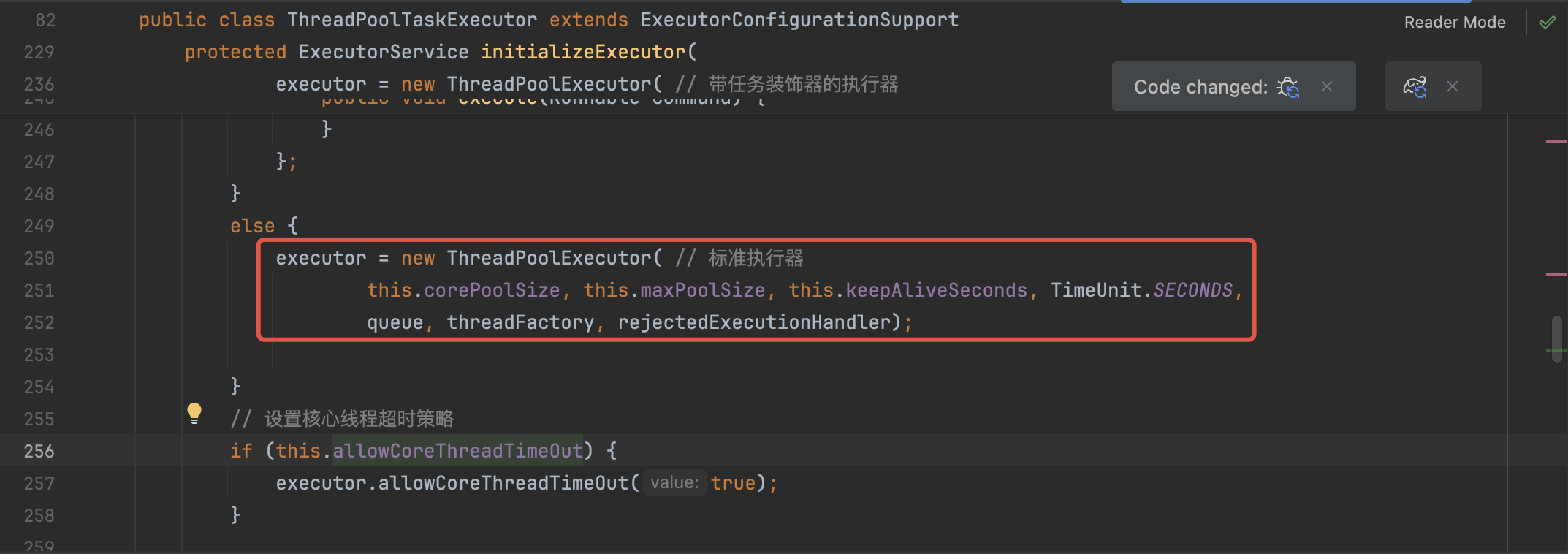The width and height of the screenshot is (1568, 554).
Task: Click the new keyword on line 250
Action: 418,259
